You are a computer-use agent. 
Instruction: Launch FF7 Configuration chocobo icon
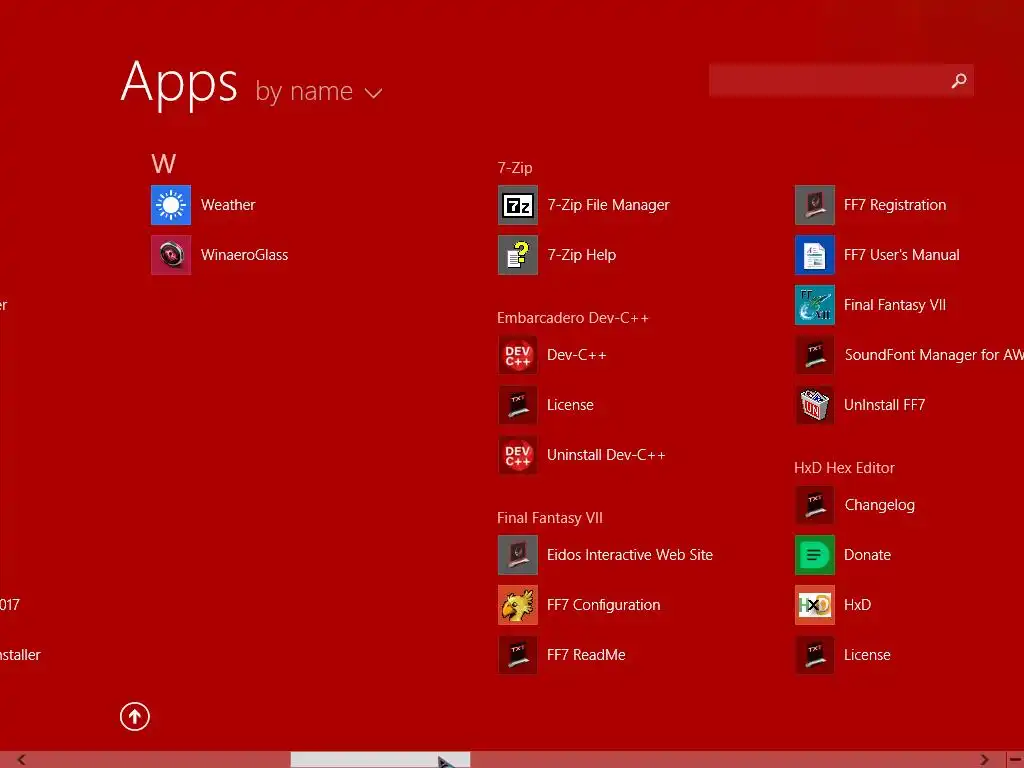518,605
